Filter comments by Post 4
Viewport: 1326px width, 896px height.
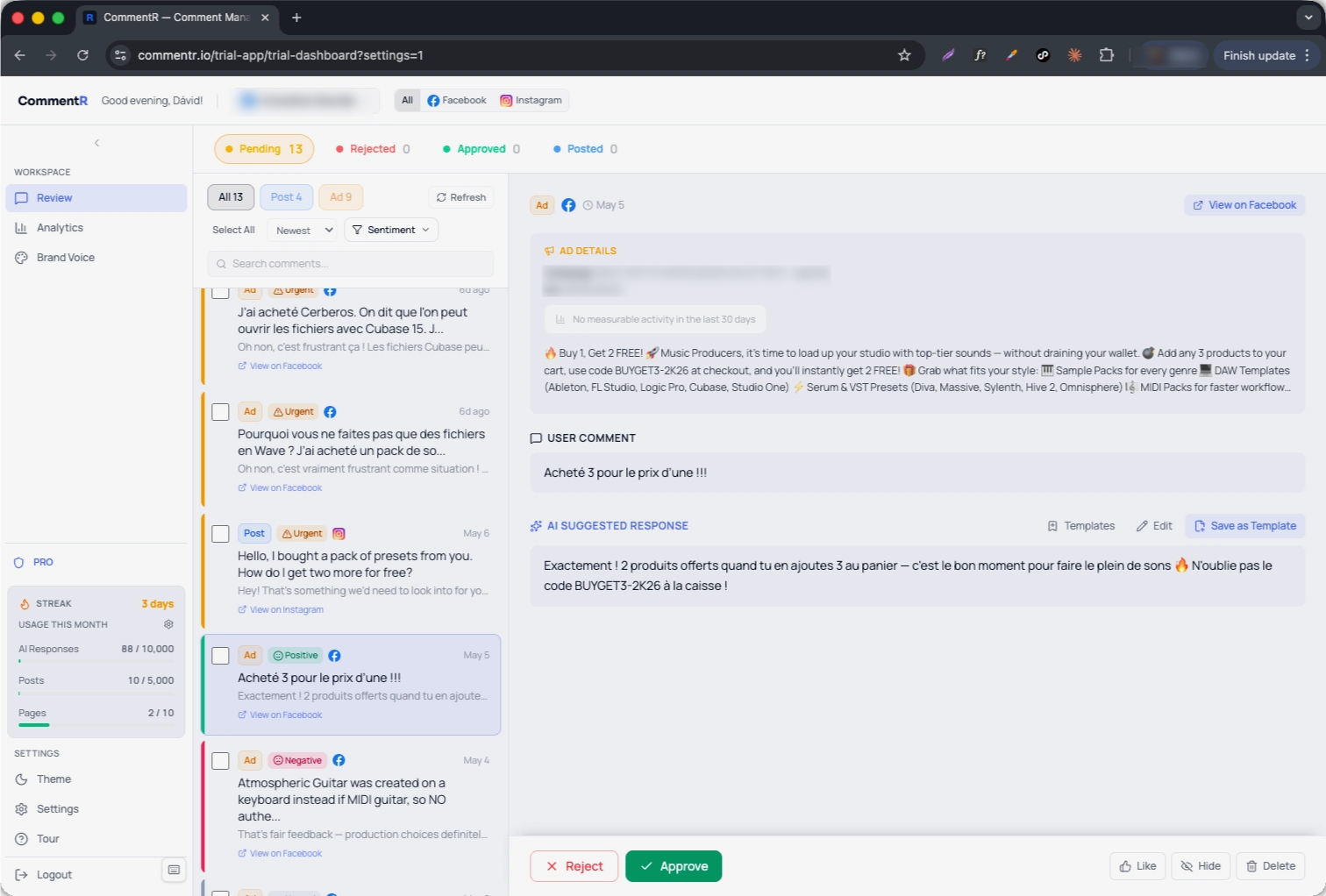point(286,197)
